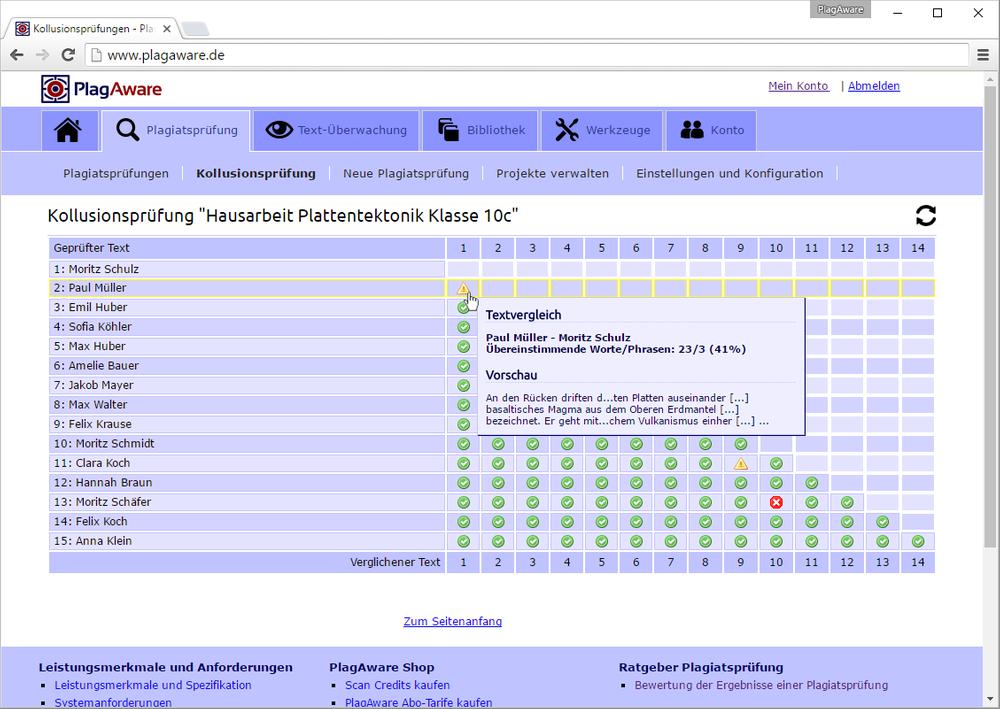Screen dimensions: 1000x709
Task: Click warning icon in Clara Koch row
Action: (740, 464)
